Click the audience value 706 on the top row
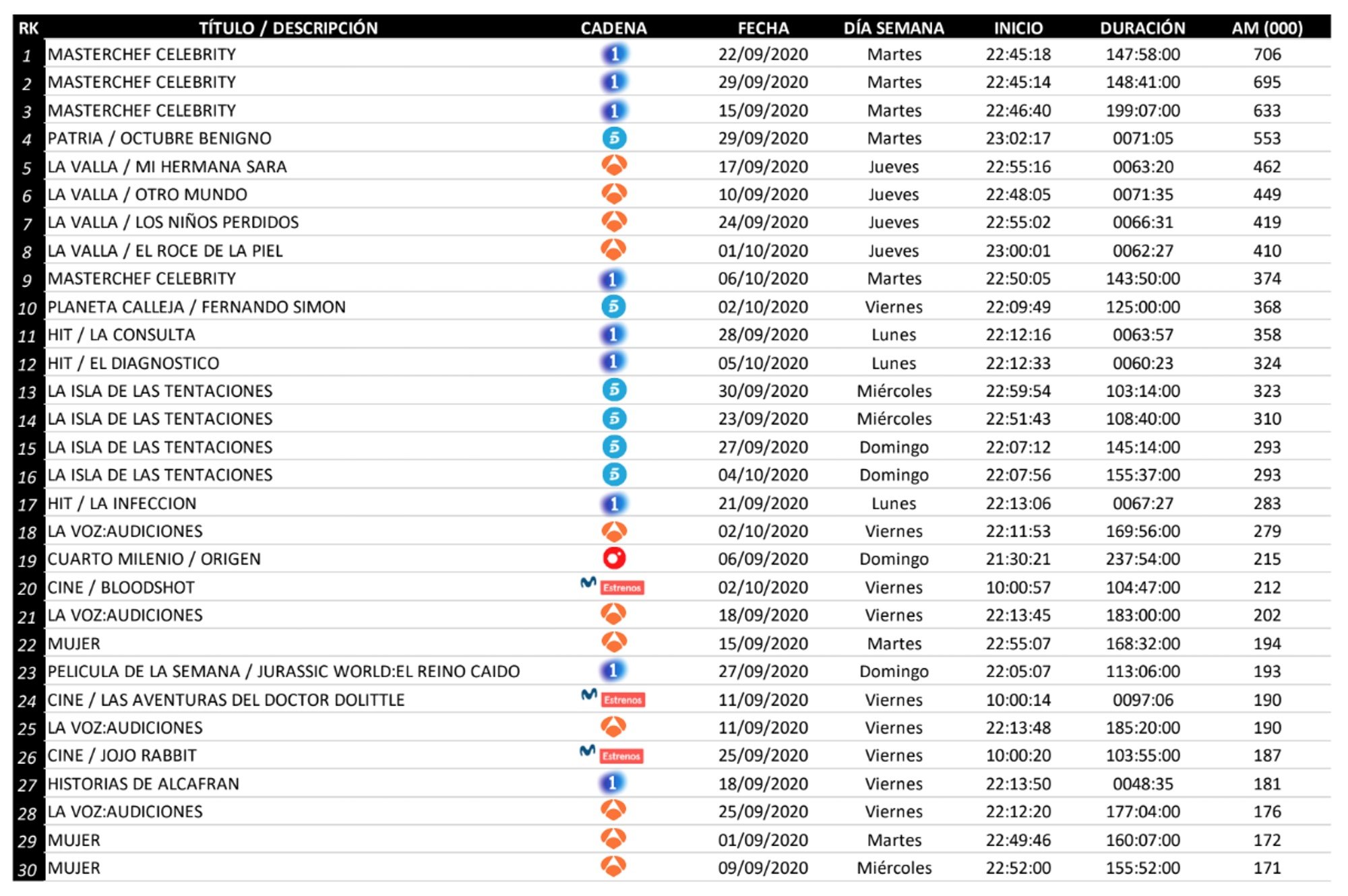The image size is (1348, 896). pyautogui.click(x=1269, y=54)
